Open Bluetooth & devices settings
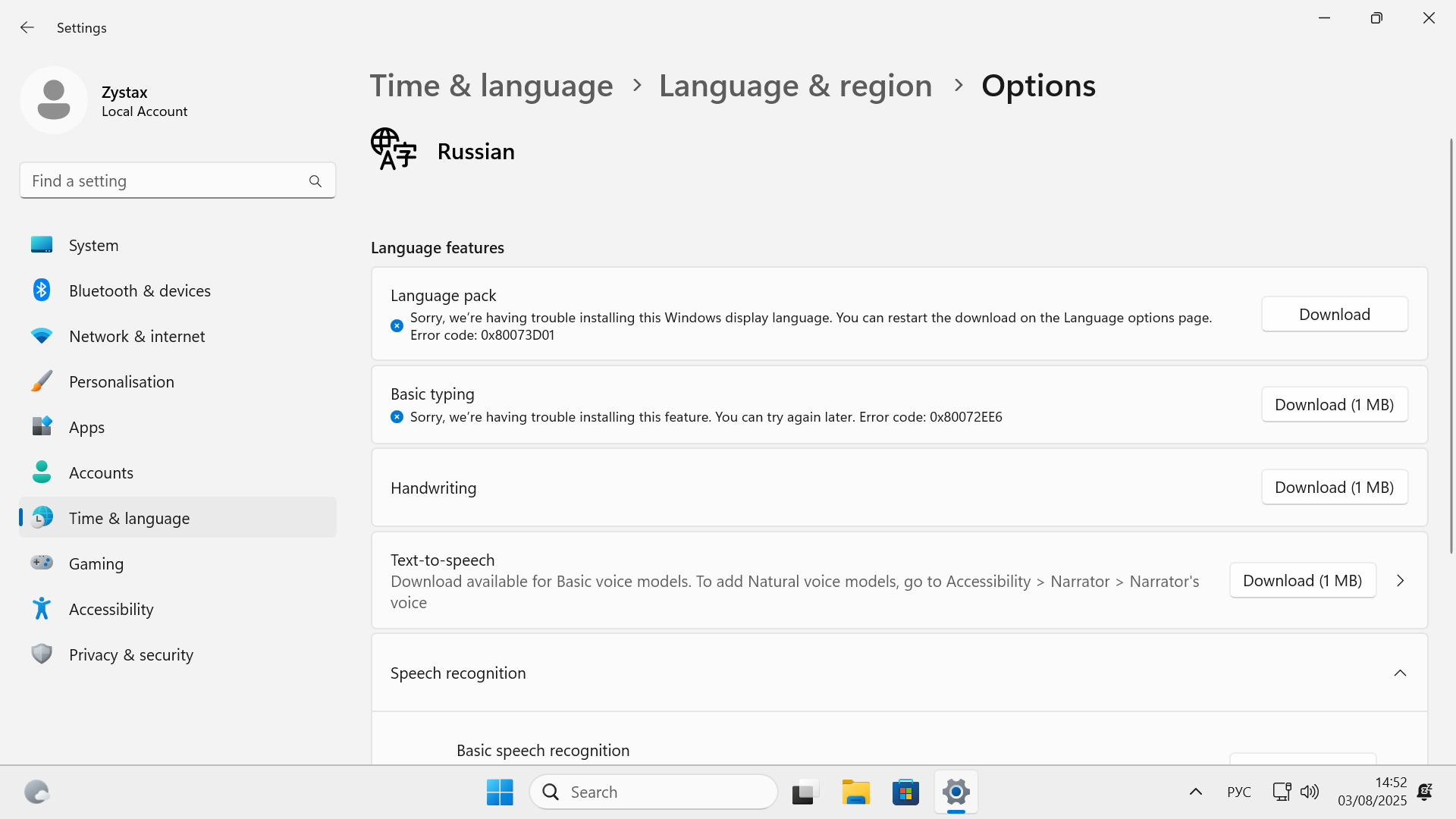 tap(140, 290)
